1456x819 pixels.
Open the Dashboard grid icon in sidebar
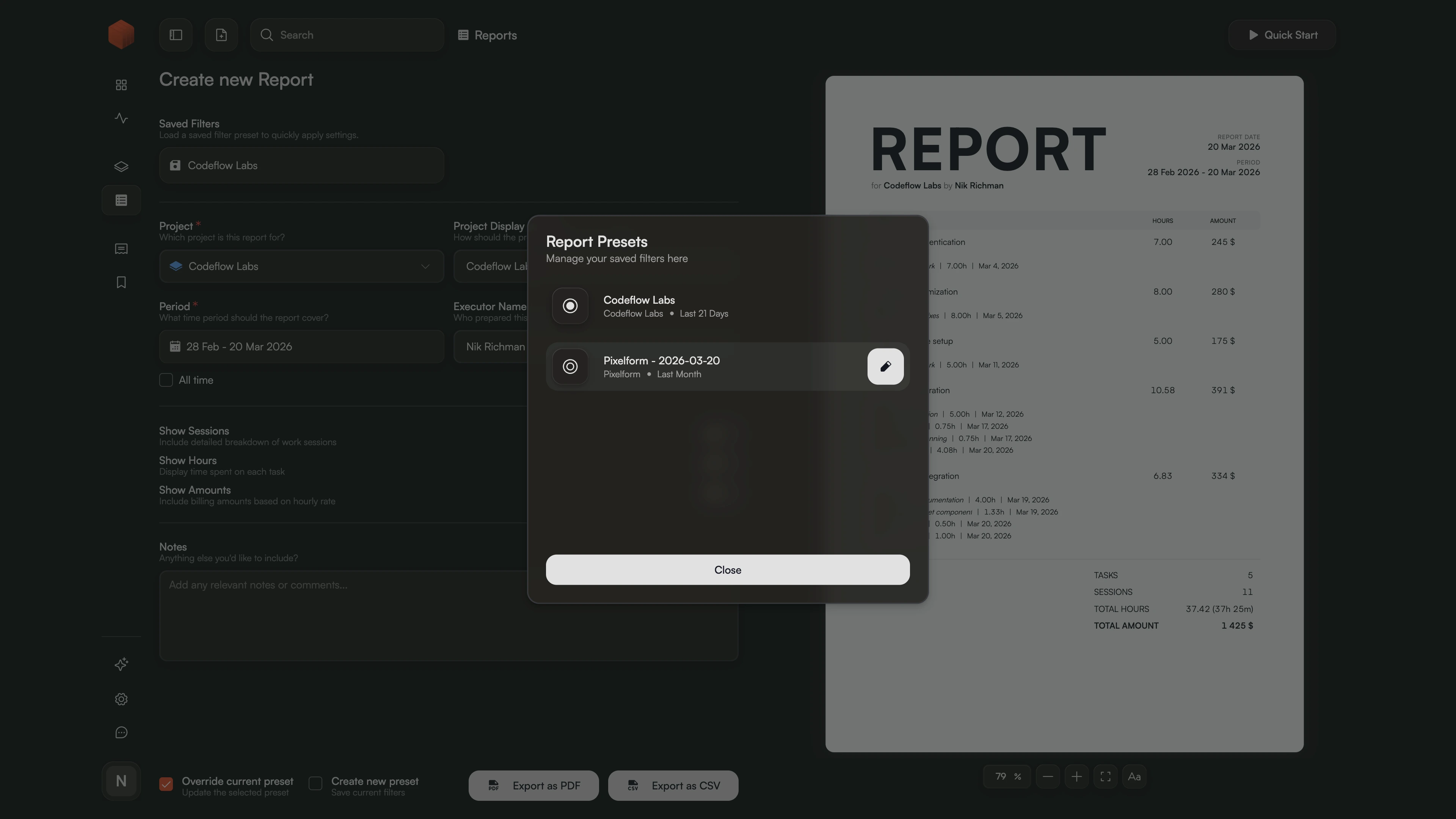pos(121,84)
